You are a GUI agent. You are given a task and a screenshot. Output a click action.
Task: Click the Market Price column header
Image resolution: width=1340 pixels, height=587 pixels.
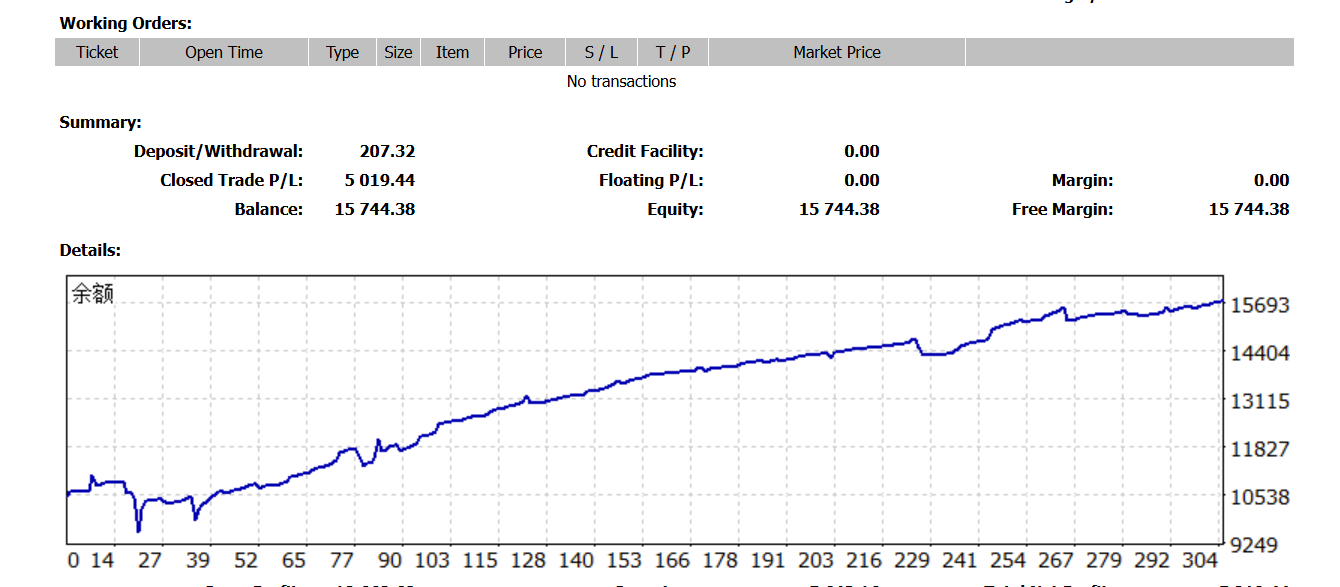pyautogui.click(x=837, y=53)
